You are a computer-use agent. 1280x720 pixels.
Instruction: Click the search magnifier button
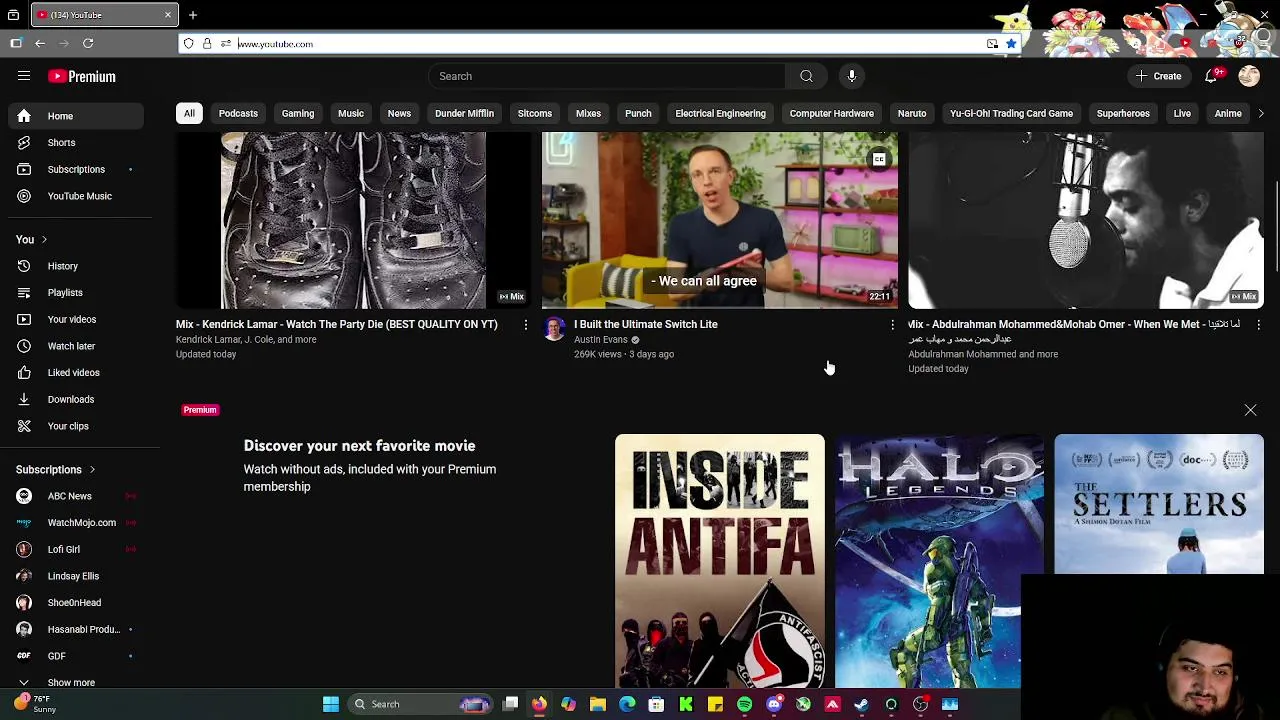(x=806, y=76)
